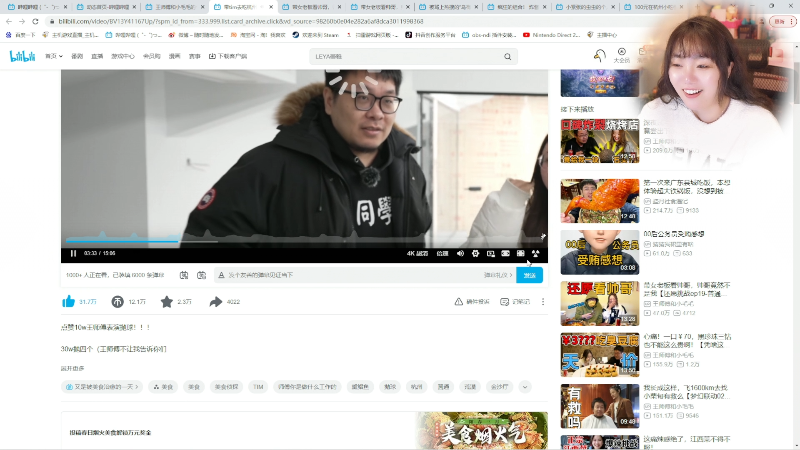Image resolution: width=800 pixels, height=450 pixels.
Task: Enter fullscreen via the last player icon
Action: point(535,254)
